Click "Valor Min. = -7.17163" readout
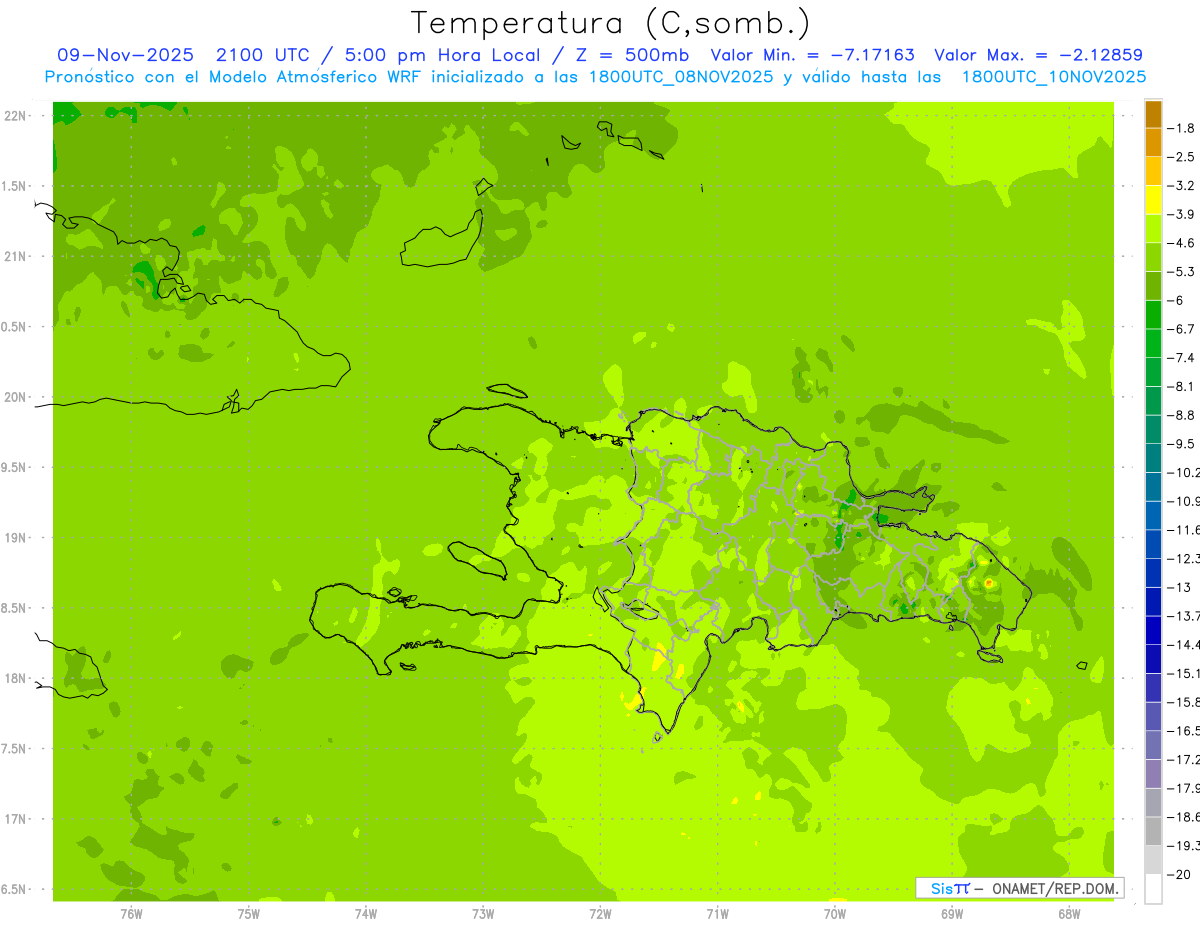1200x927 pixels. (x=812, y=55)
